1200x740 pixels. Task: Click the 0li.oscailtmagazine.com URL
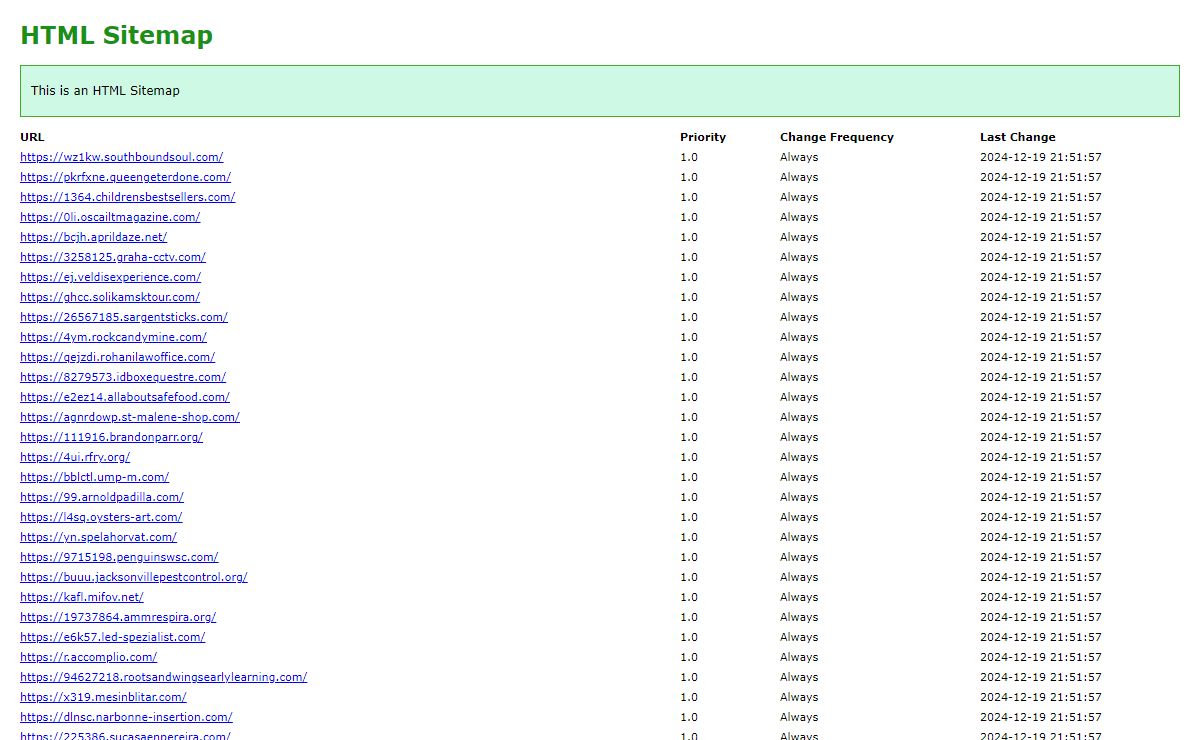pos(110,217)
